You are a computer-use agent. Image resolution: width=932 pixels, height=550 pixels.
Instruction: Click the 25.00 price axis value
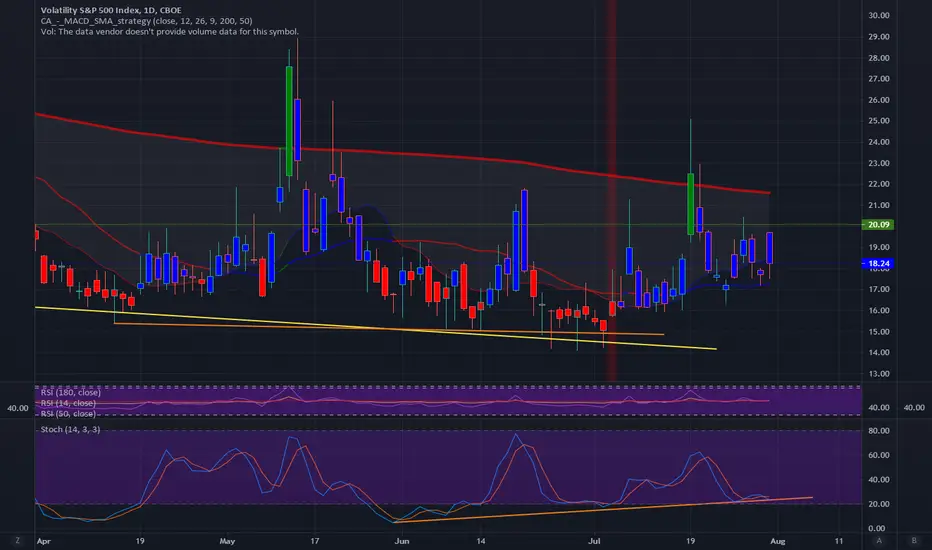click(x=879, y=121)
